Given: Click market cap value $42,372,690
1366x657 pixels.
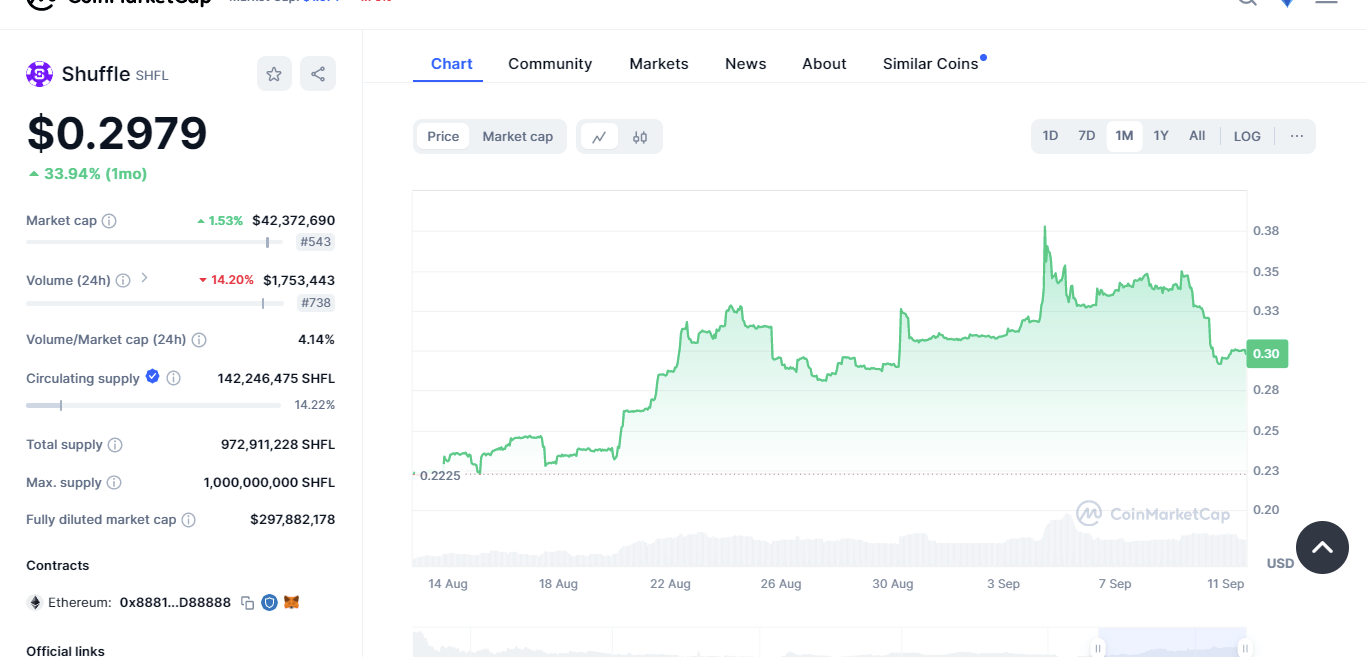Looking at the screenshot, I should [x=294, y=221].
